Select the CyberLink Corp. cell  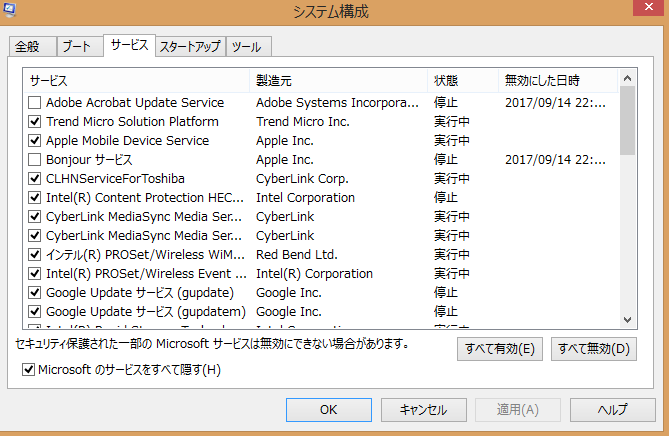(x=302, y=179)
